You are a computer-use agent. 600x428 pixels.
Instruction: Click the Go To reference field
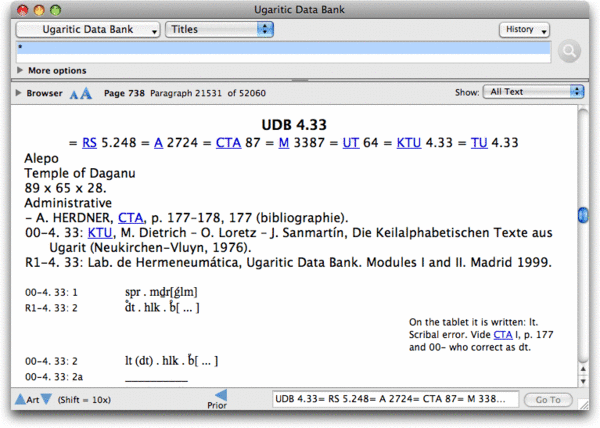pos(395,399)
